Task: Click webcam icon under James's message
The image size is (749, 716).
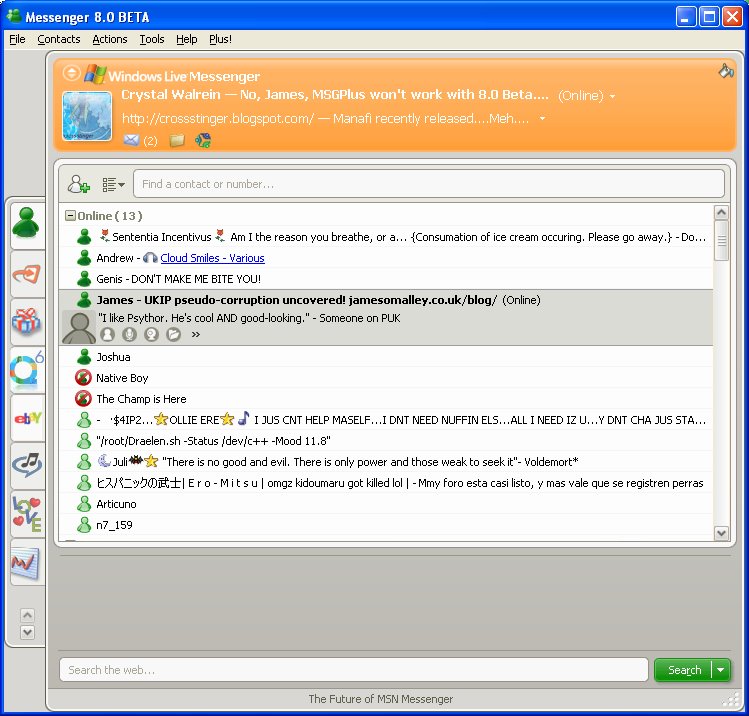Action: 151,334
